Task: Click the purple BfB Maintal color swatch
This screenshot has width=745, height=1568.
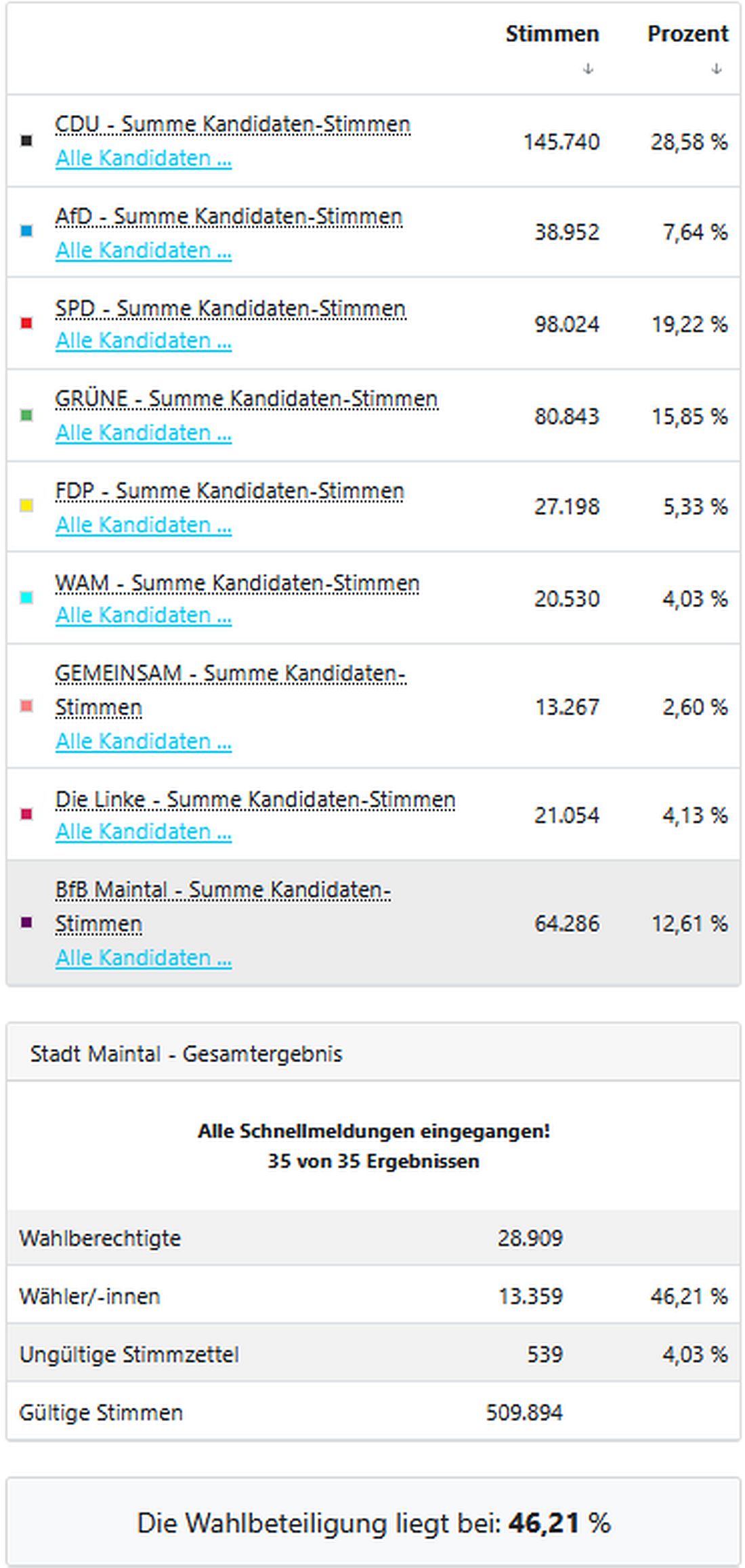Action: point(26,923)
